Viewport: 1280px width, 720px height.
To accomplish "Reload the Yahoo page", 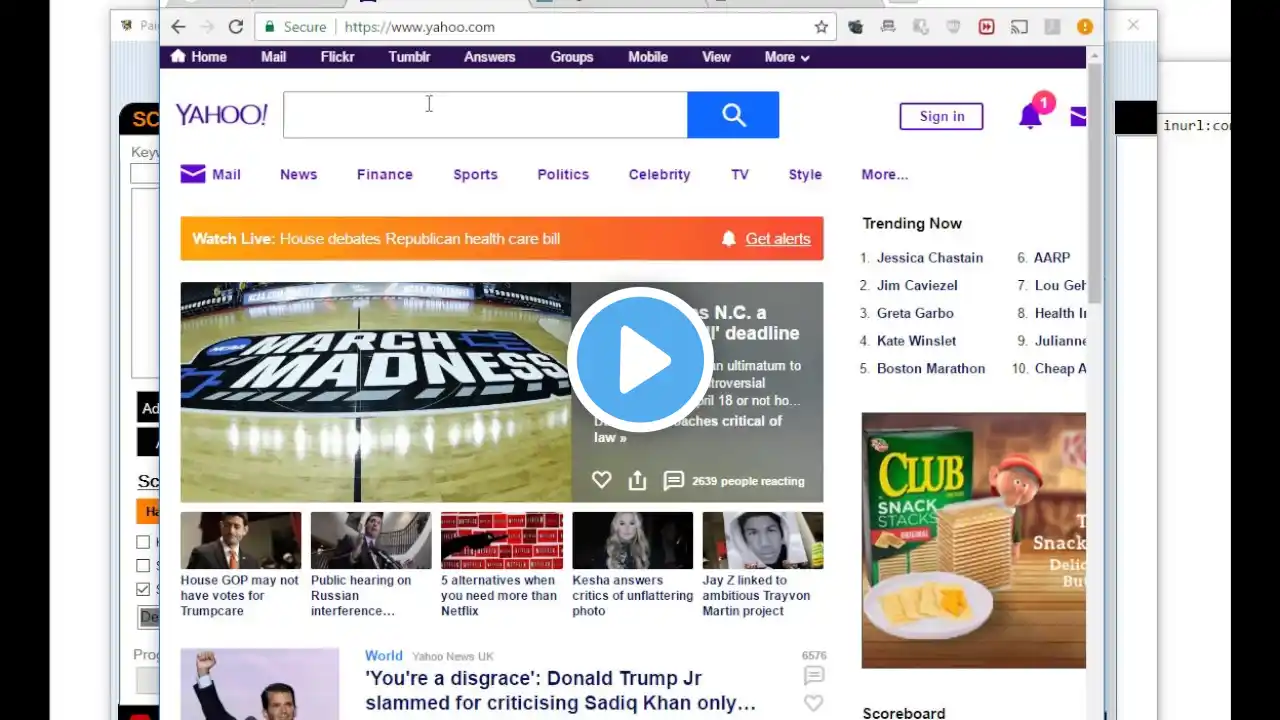I will point(236,27).
